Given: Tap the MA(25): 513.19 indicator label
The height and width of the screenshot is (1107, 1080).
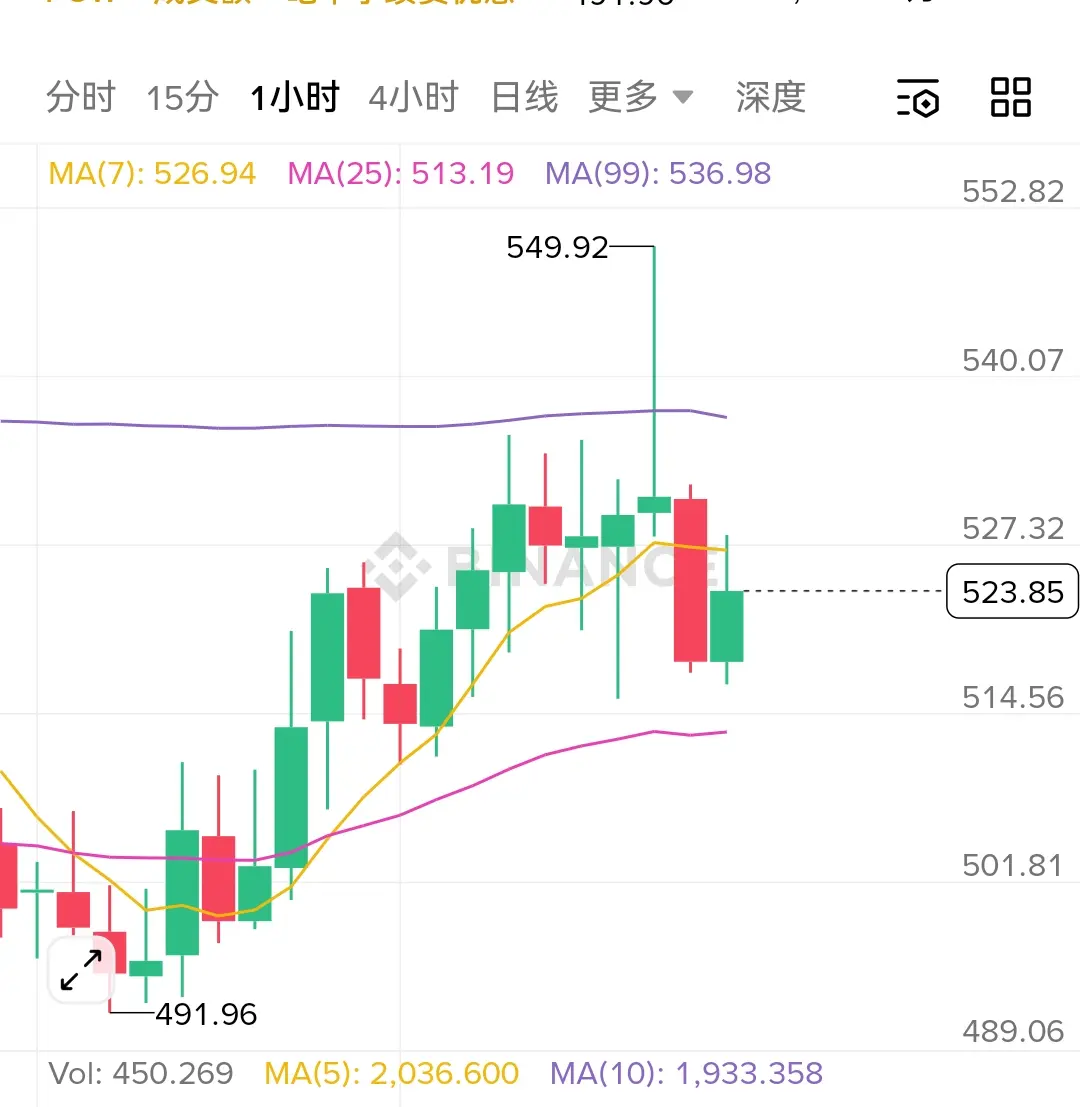Looking at the screenshot, I should [x=400, y=174].
